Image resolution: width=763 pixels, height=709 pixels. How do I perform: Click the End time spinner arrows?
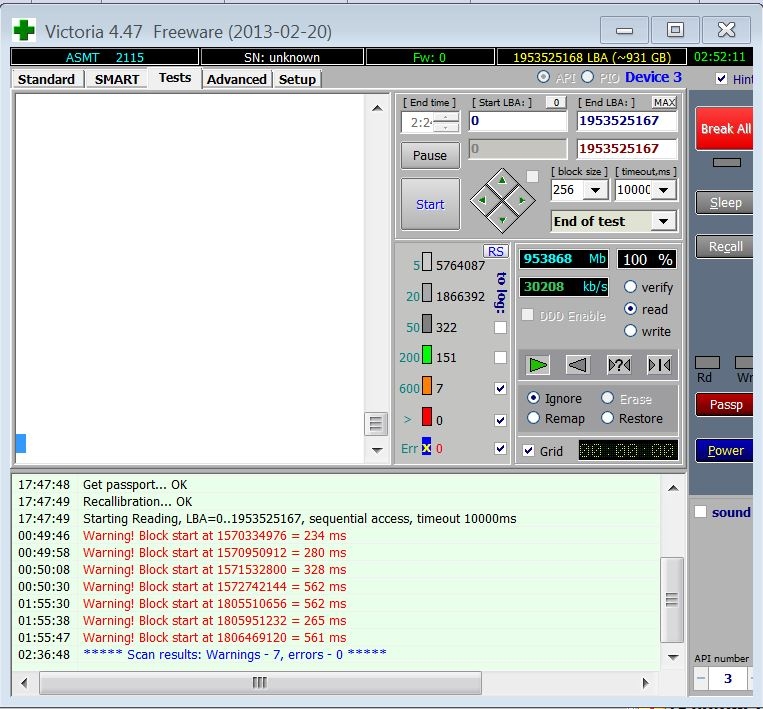point(446,122)
